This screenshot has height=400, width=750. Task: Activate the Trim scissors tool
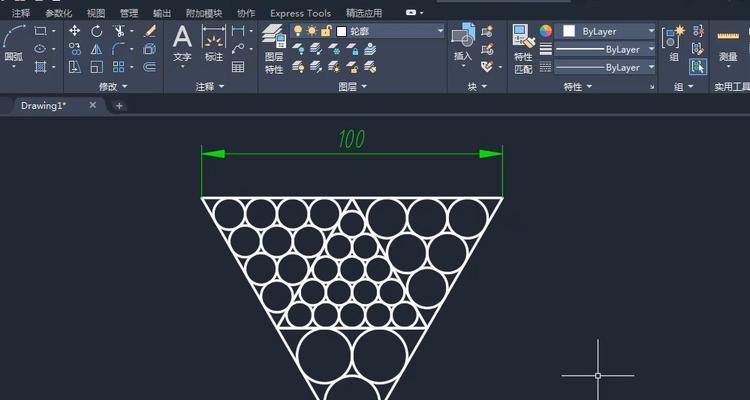click(x=119, y=31)
